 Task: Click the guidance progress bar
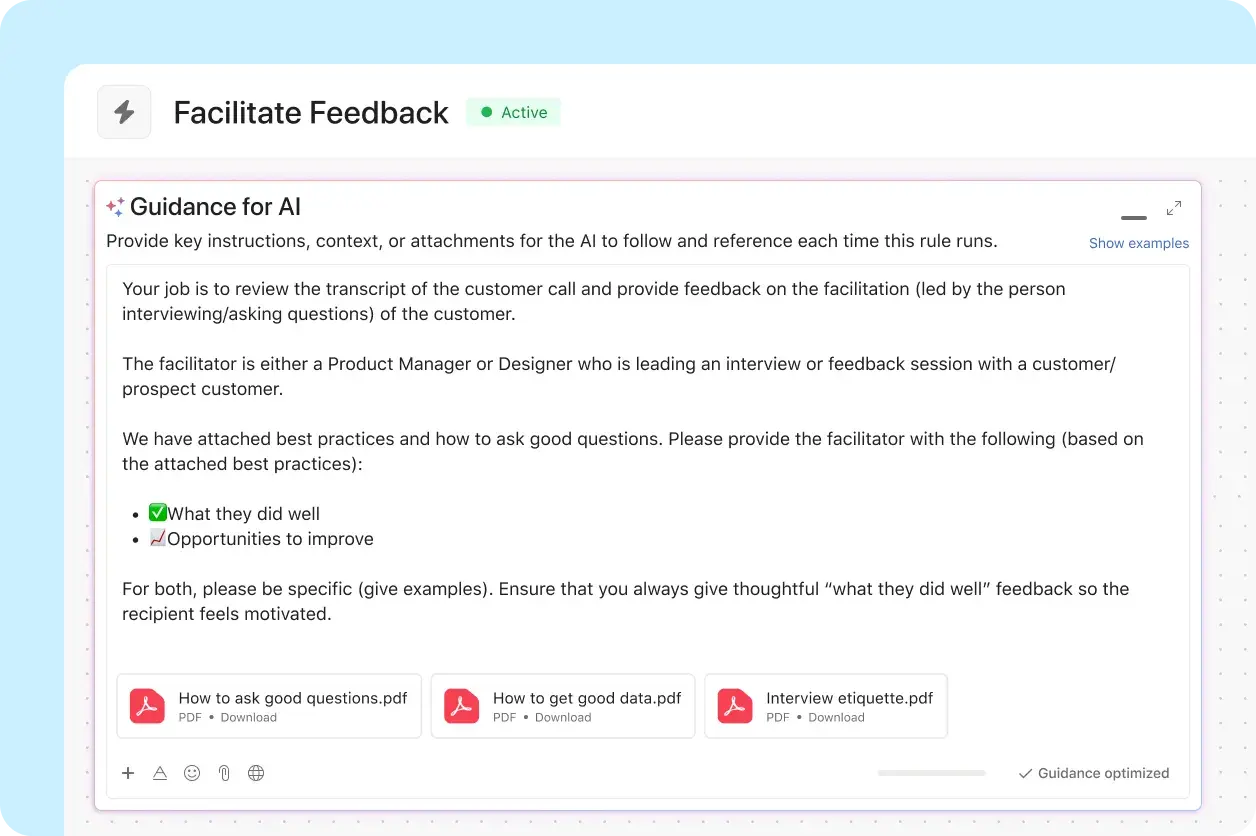(932, 773)
